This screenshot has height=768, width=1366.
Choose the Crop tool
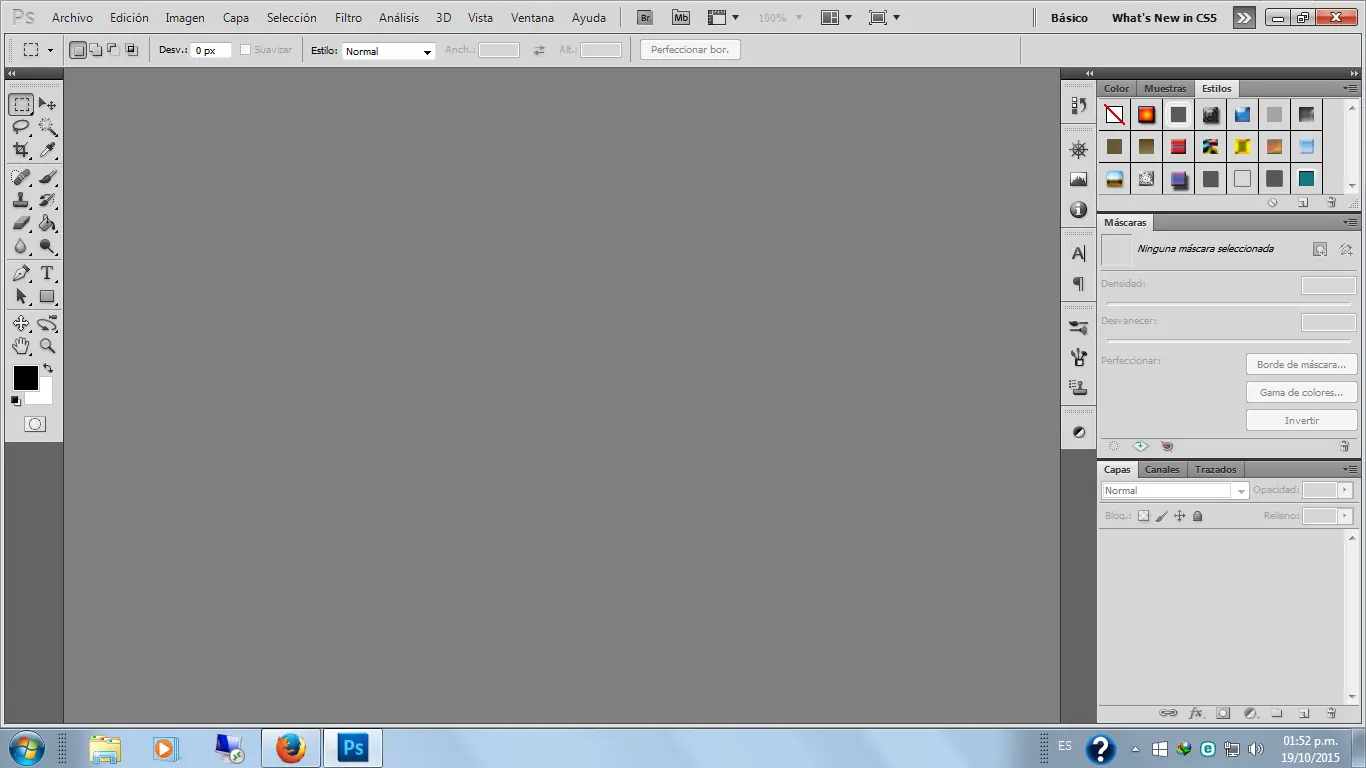pos(21,150)
